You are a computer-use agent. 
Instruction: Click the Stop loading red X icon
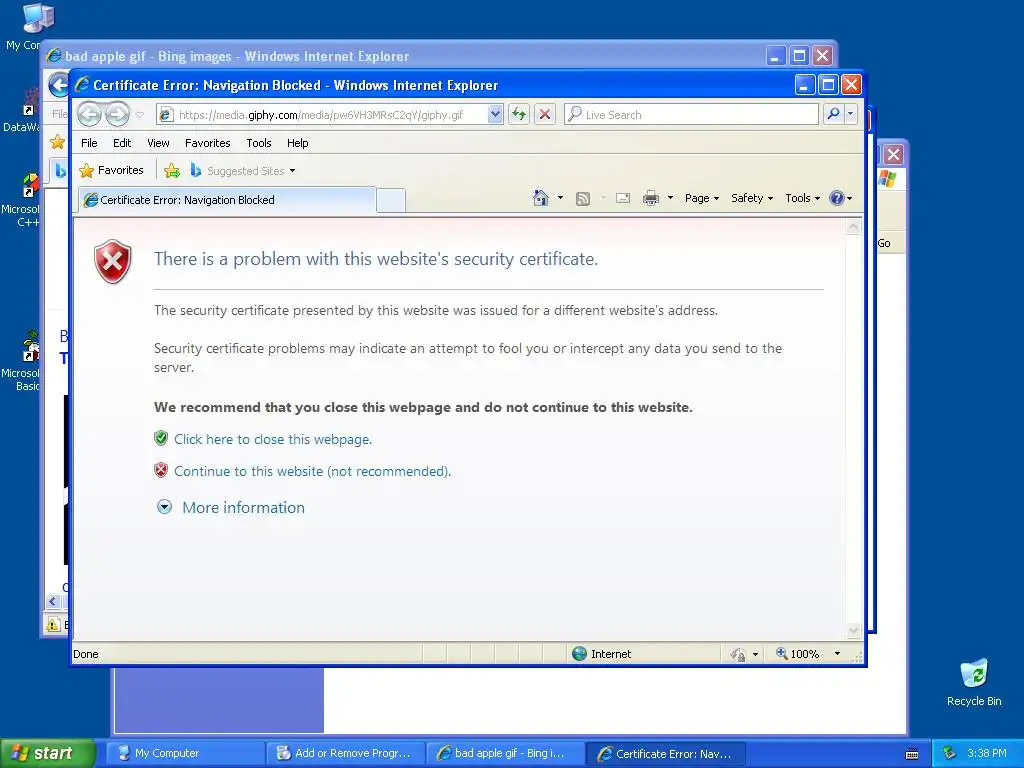click(545, 115)
